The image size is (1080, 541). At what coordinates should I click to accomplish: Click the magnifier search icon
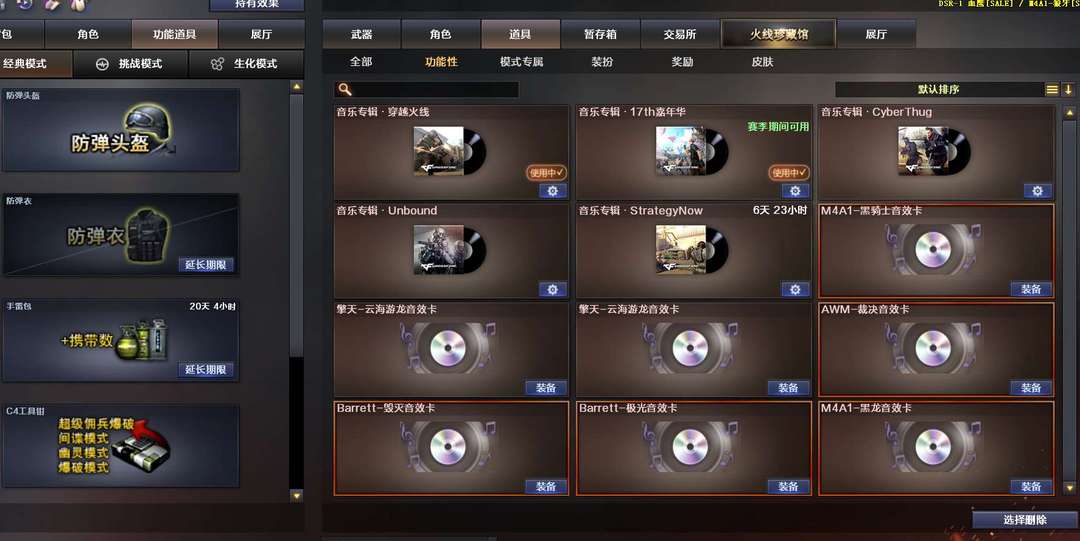coord(345,90)
